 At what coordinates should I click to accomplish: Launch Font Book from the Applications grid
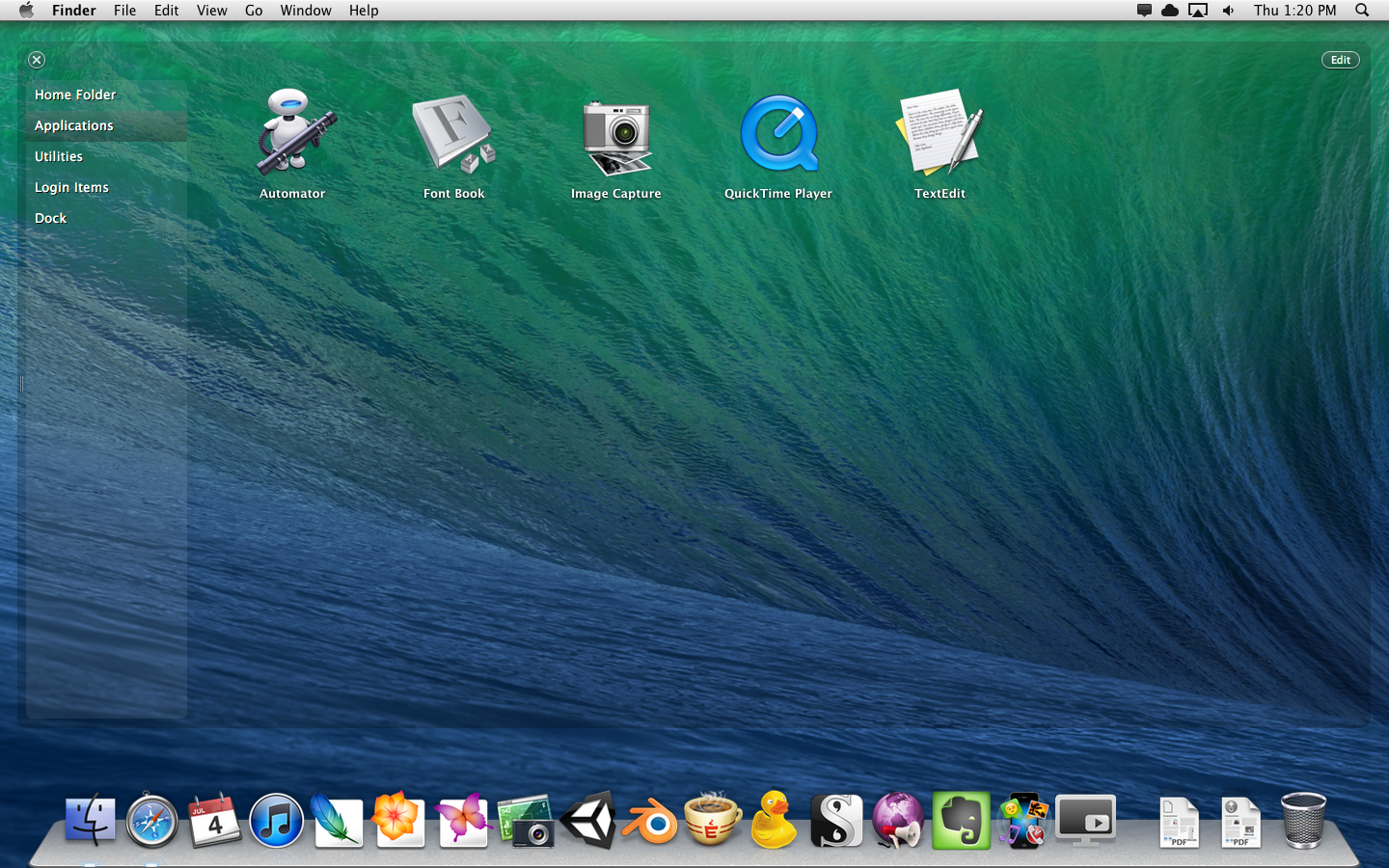(x=454, y=133)
